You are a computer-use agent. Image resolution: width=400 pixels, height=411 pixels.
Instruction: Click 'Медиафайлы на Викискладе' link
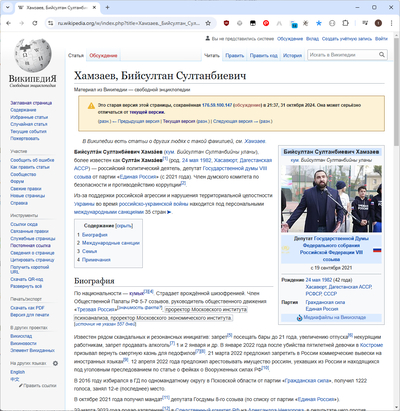[335, 317]
